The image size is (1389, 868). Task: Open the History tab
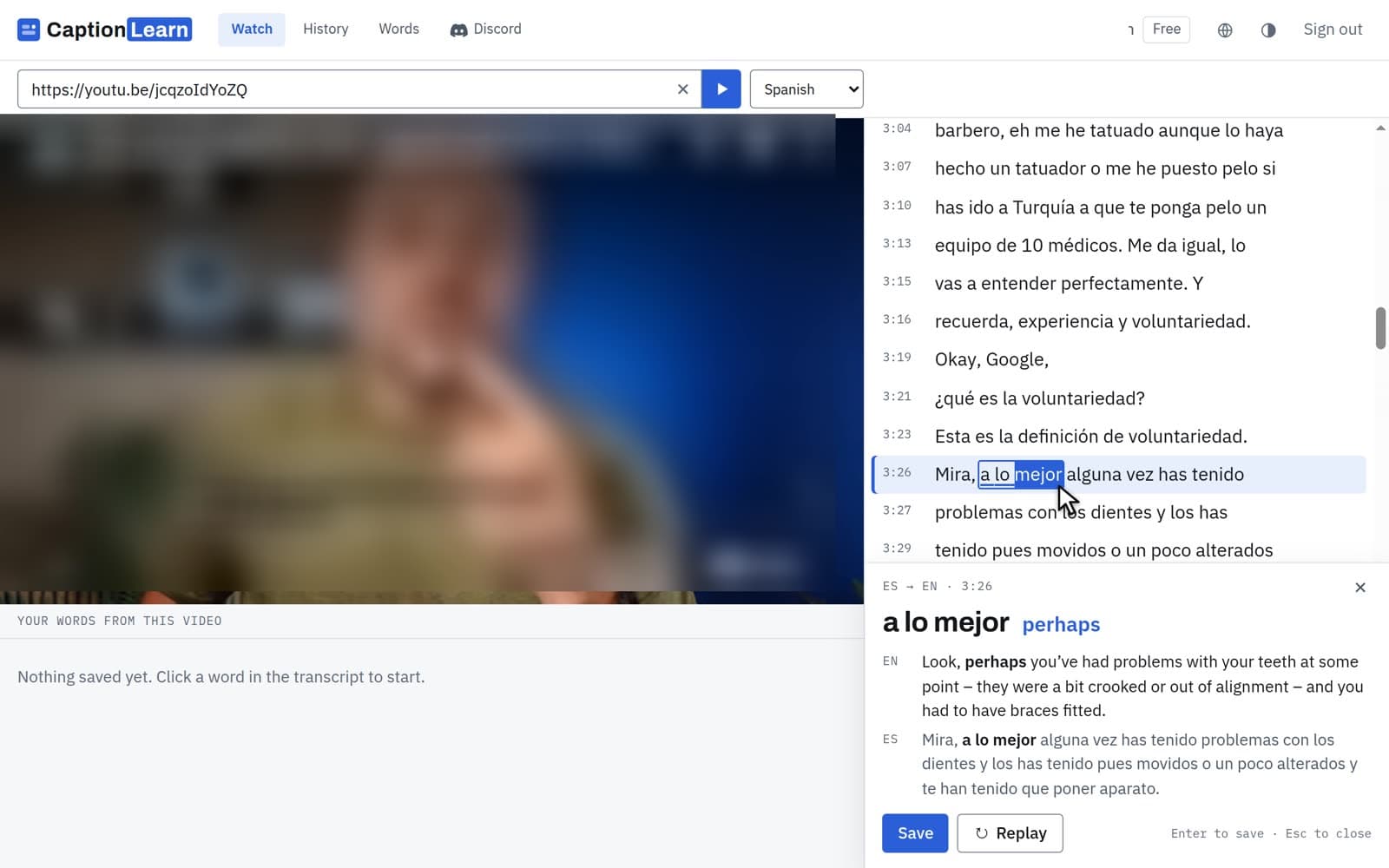326,30
